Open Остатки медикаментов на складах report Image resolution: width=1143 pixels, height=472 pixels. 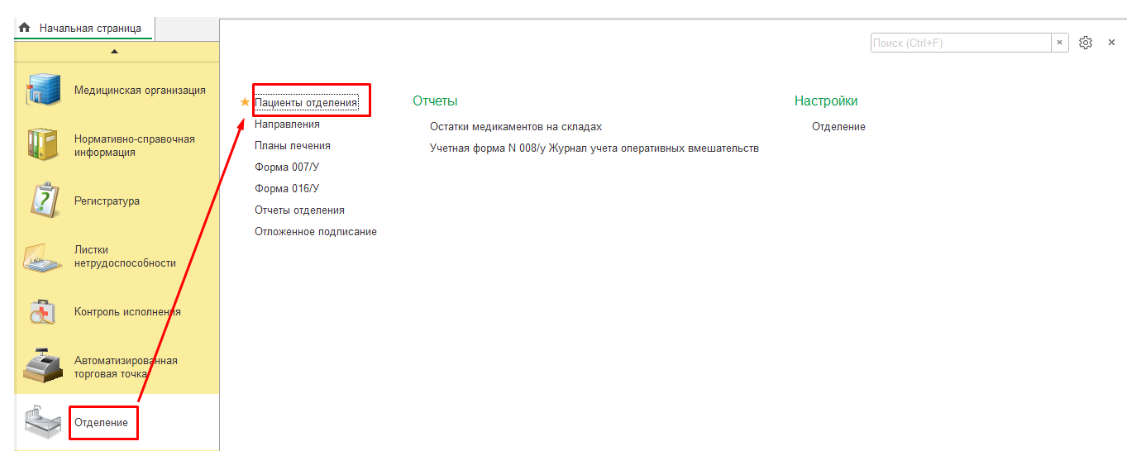pyautogui.click(x=515, y=127)
